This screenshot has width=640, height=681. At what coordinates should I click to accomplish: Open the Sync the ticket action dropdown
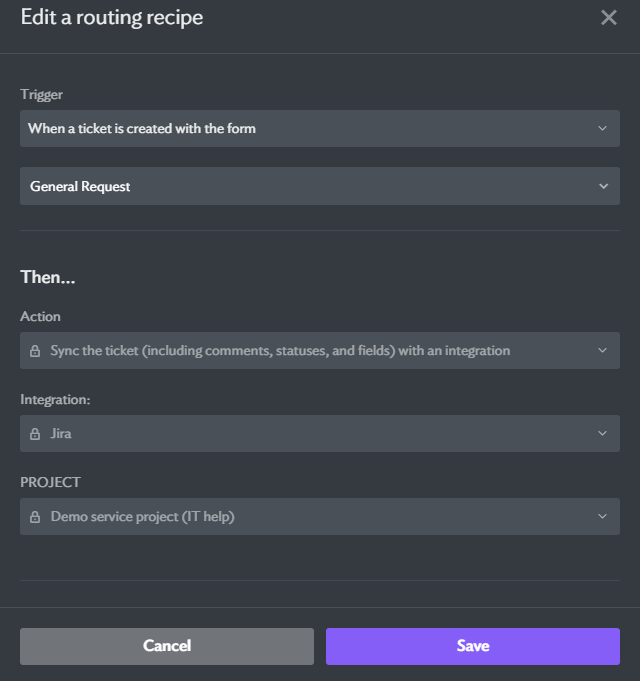pos(320,350)
